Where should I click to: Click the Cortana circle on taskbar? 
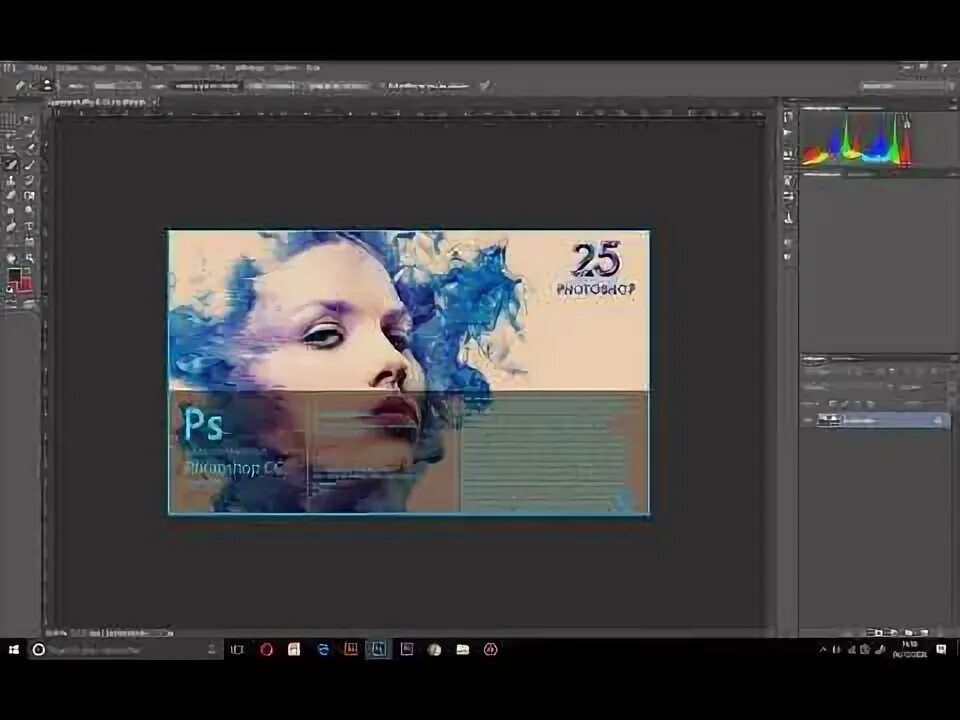tap(39, 650)
